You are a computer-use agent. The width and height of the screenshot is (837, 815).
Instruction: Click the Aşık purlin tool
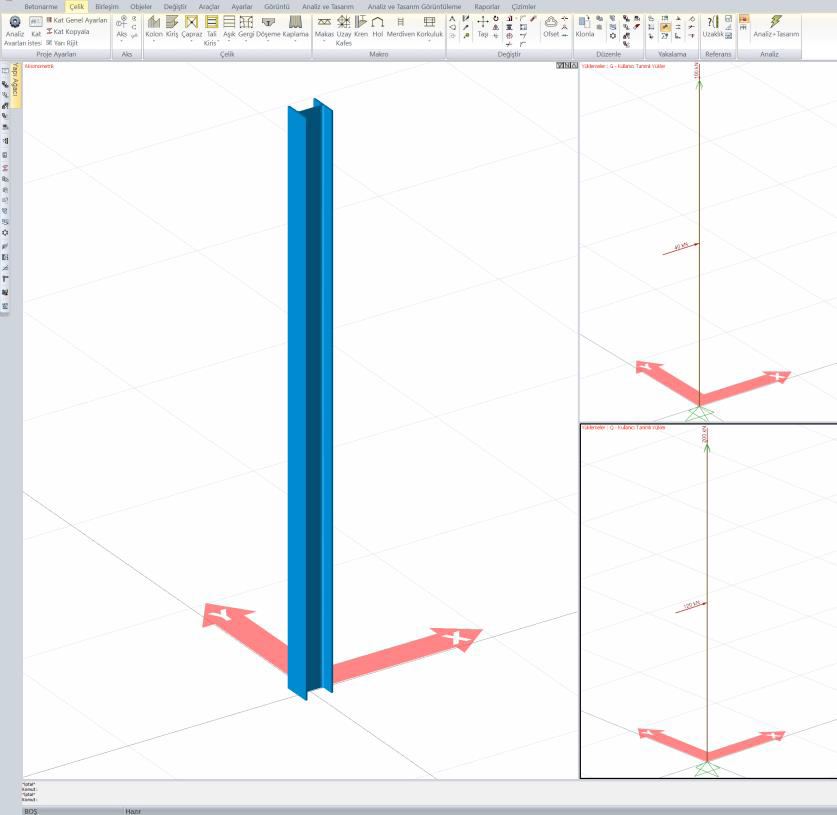tap(229, 26)
